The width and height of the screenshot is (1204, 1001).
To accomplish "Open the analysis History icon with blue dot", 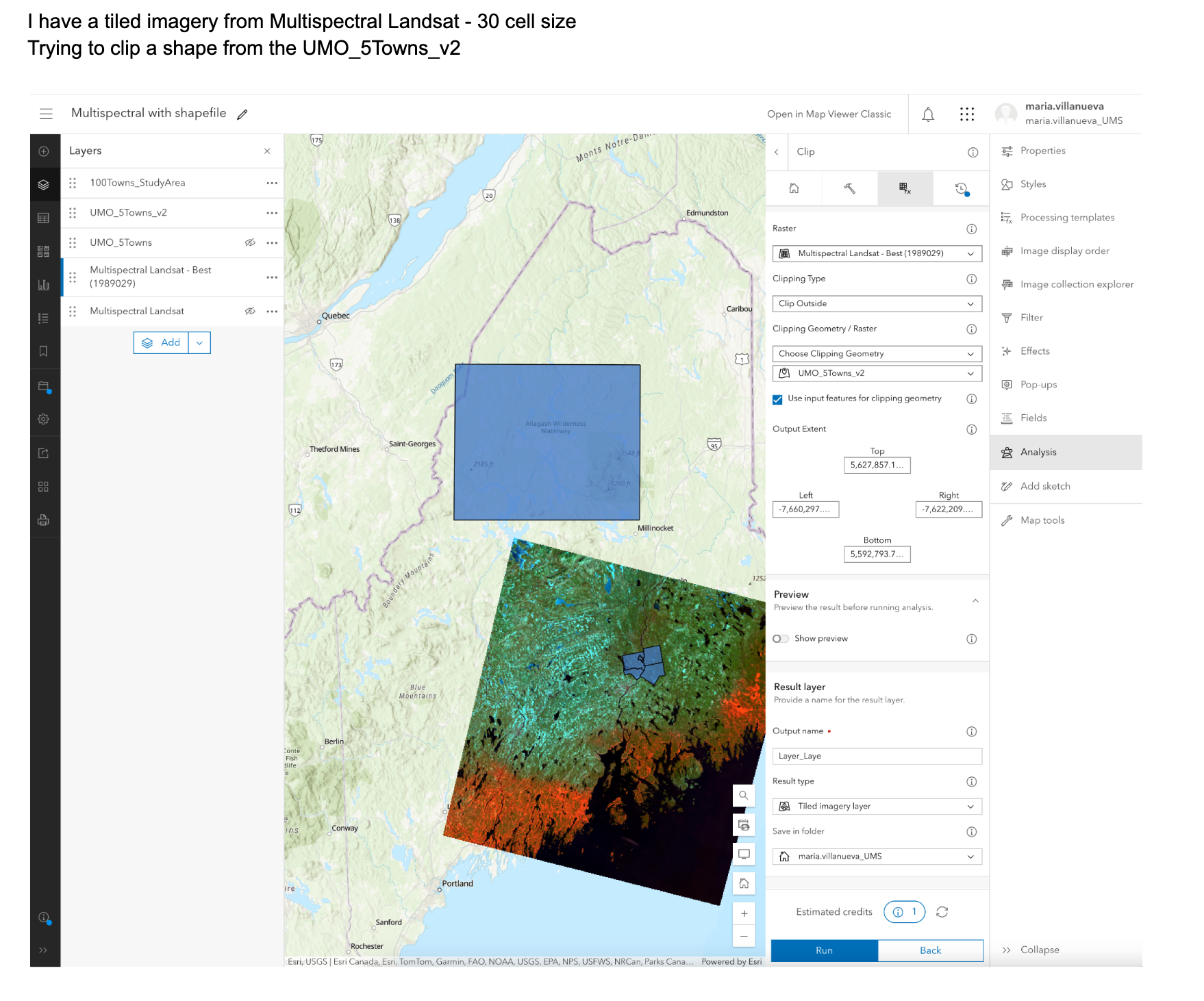I will click(x=962, y=188).
